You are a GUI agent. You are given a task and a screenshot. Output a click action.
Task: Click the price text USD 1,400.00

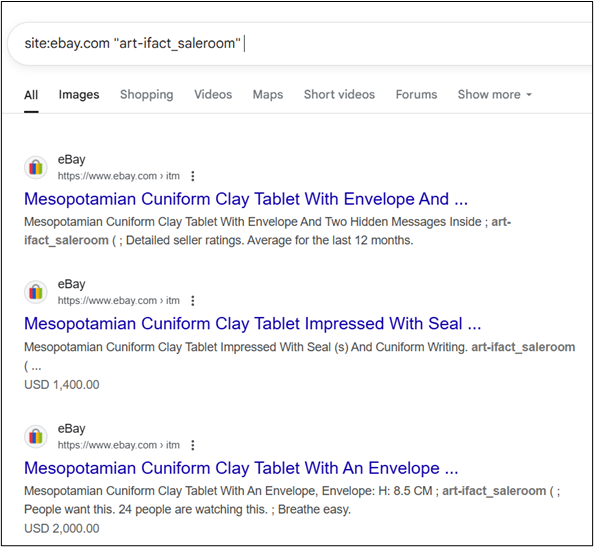[62, 385]
